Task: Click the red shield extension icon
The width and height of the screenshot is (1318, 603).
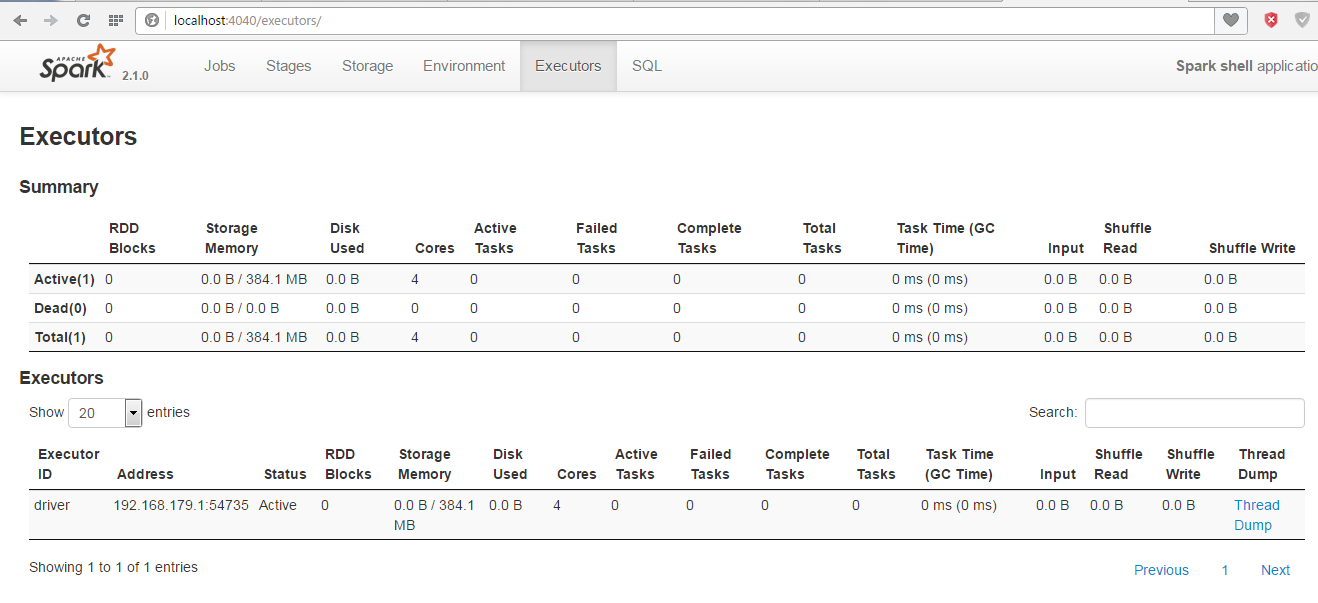Action: [1271, 20]
